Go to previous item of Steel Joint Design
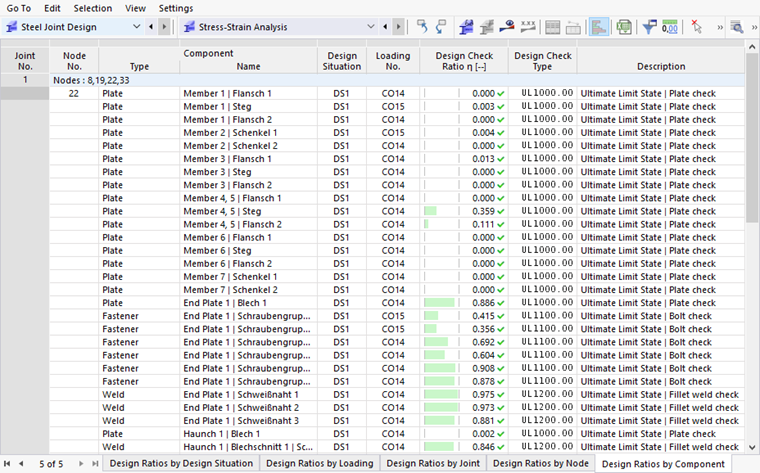The width and height of the screenshot is (760, 473). (x=151, y=27)
